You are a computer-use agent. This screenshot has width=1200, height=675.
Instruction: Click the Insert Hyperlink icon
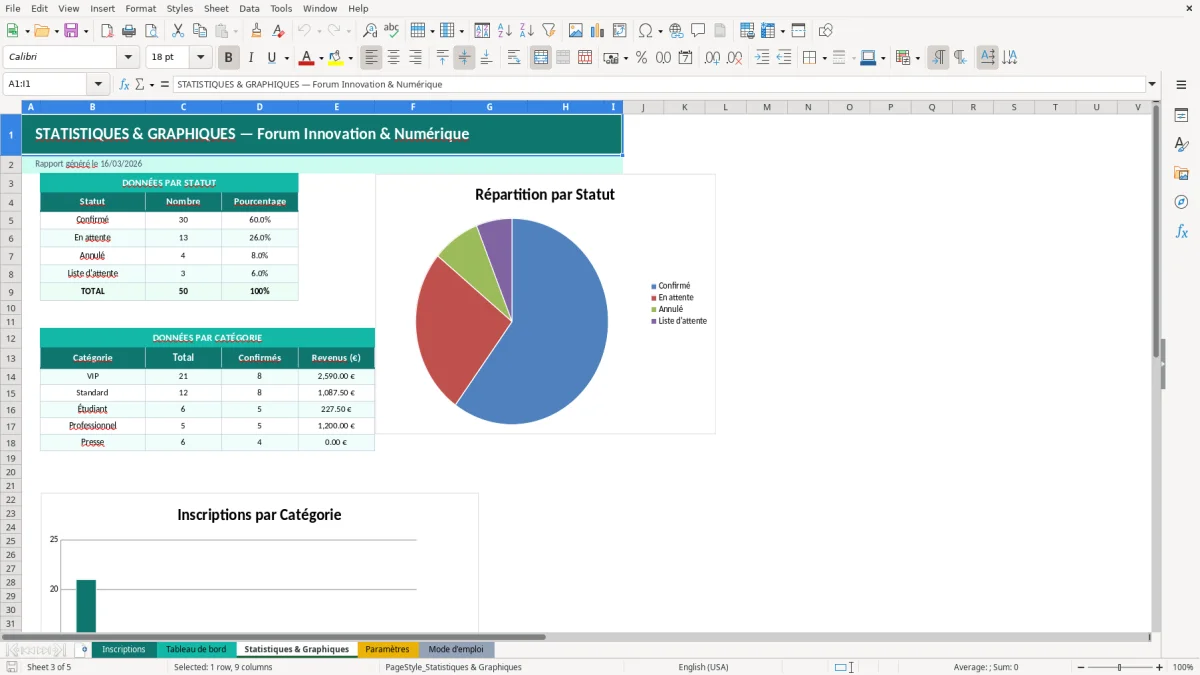tap(676, 31)
